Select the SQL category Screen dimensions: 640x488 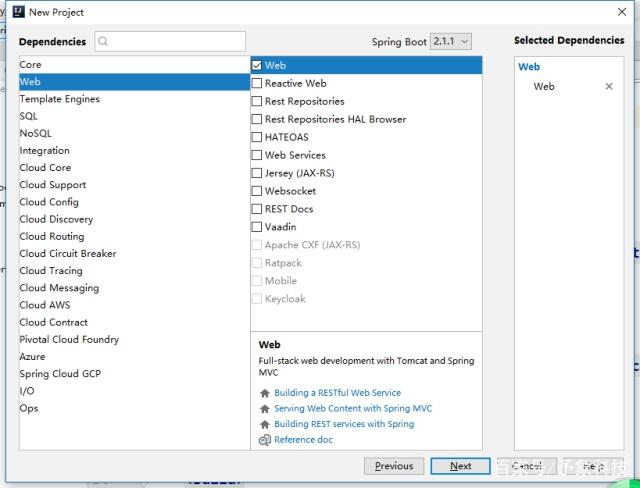(134, 116)
